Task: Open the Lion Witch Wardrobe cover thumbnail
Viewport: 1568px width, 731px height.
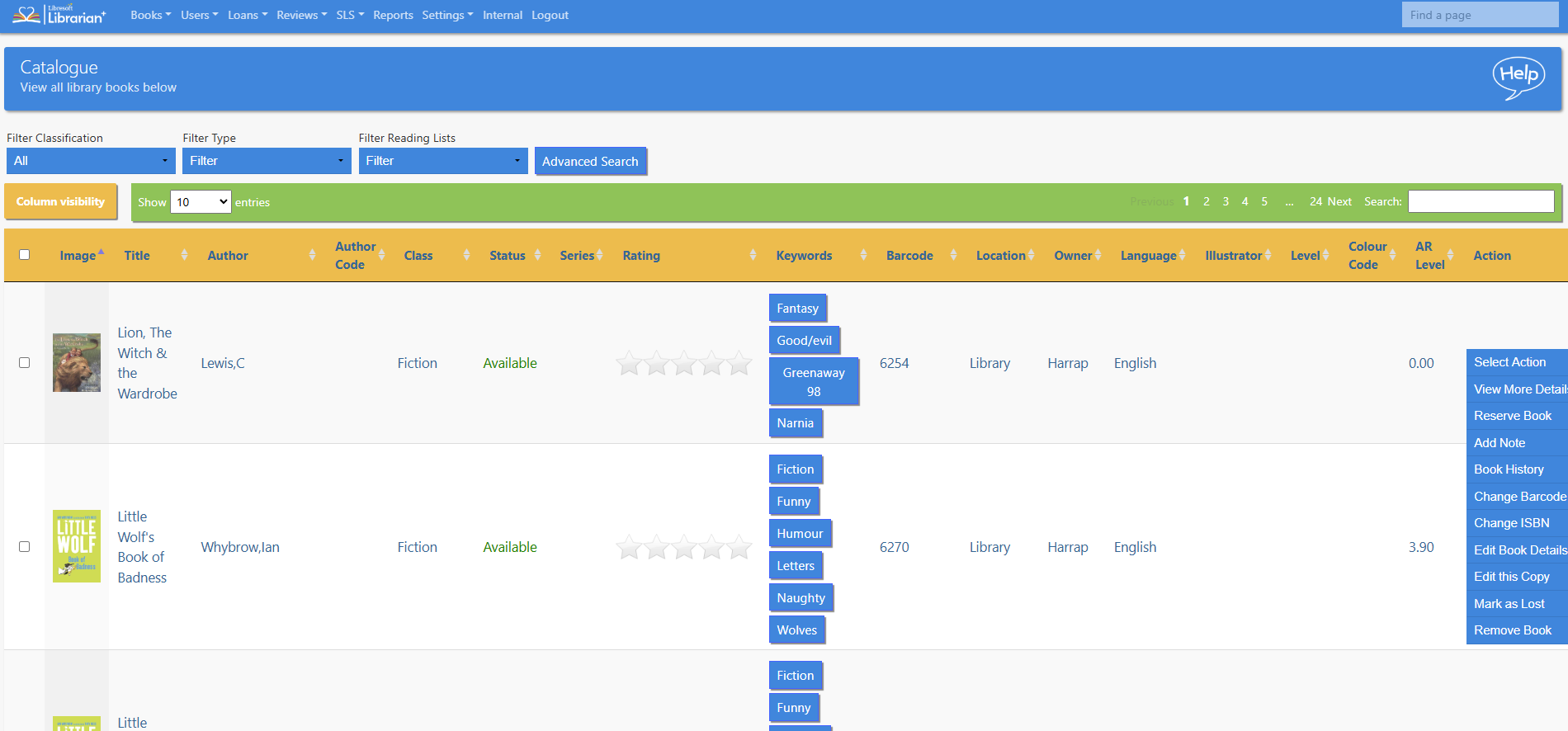Action: (77, 363)
